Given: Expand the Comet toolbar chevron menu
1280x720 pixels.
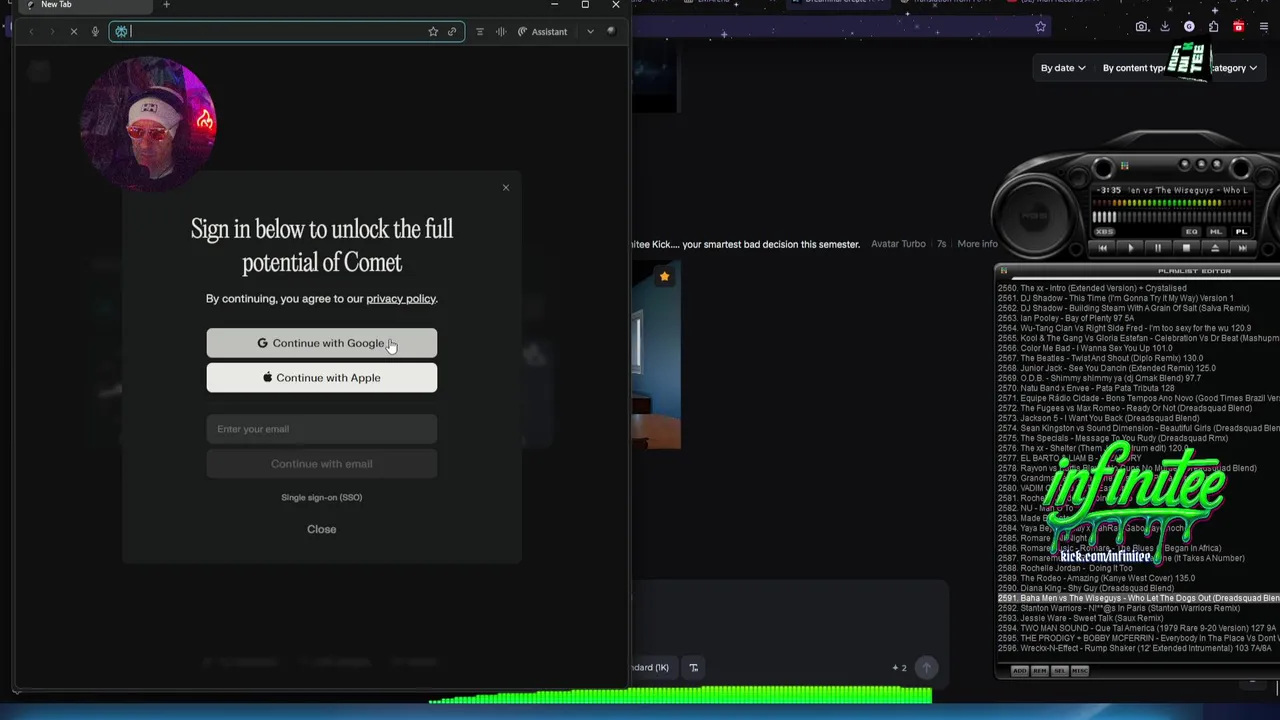Looking at the screenshot, I should [x=590, y=32].
